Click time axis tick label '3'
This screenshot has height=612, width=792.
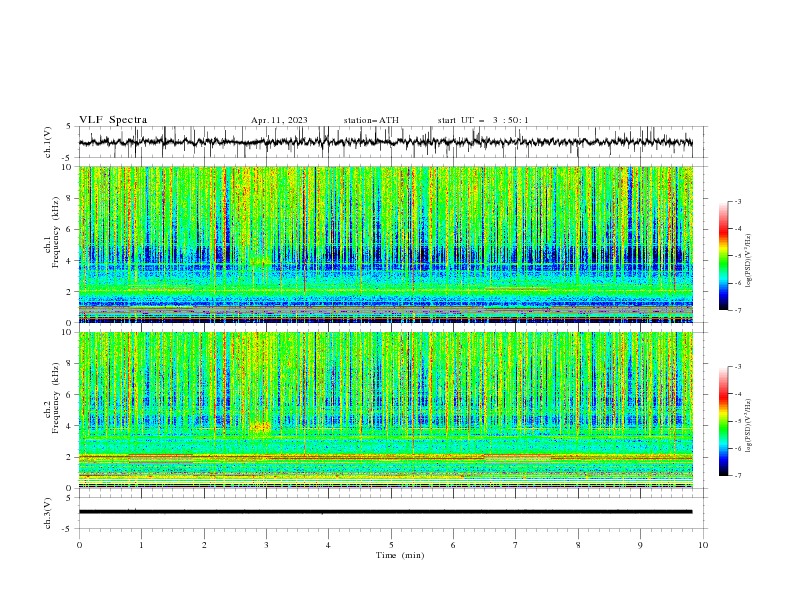click(x=266, y=545)
